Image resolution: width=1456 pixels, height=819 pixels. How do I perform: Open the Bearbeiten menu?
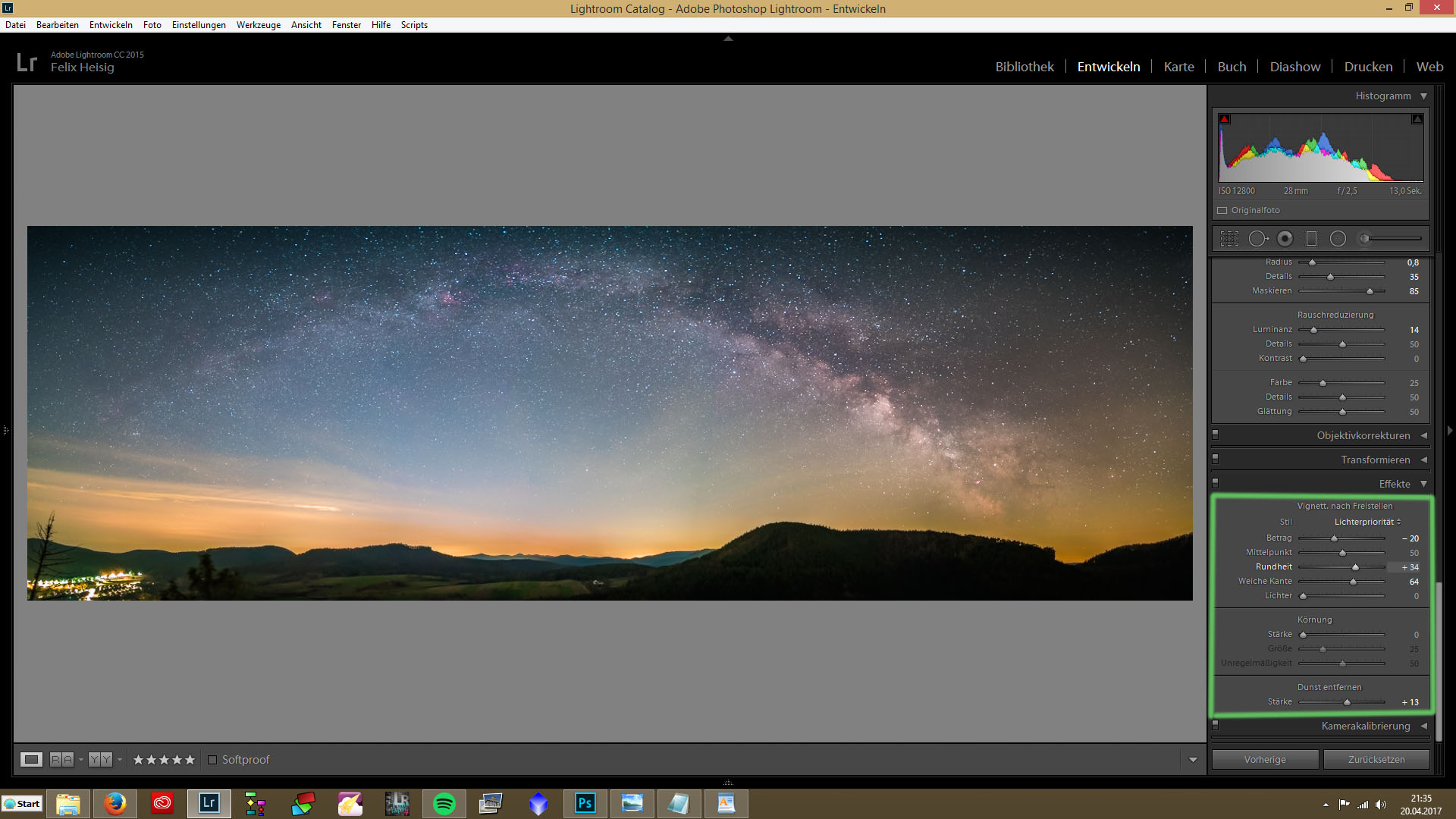tap(57, 25)
